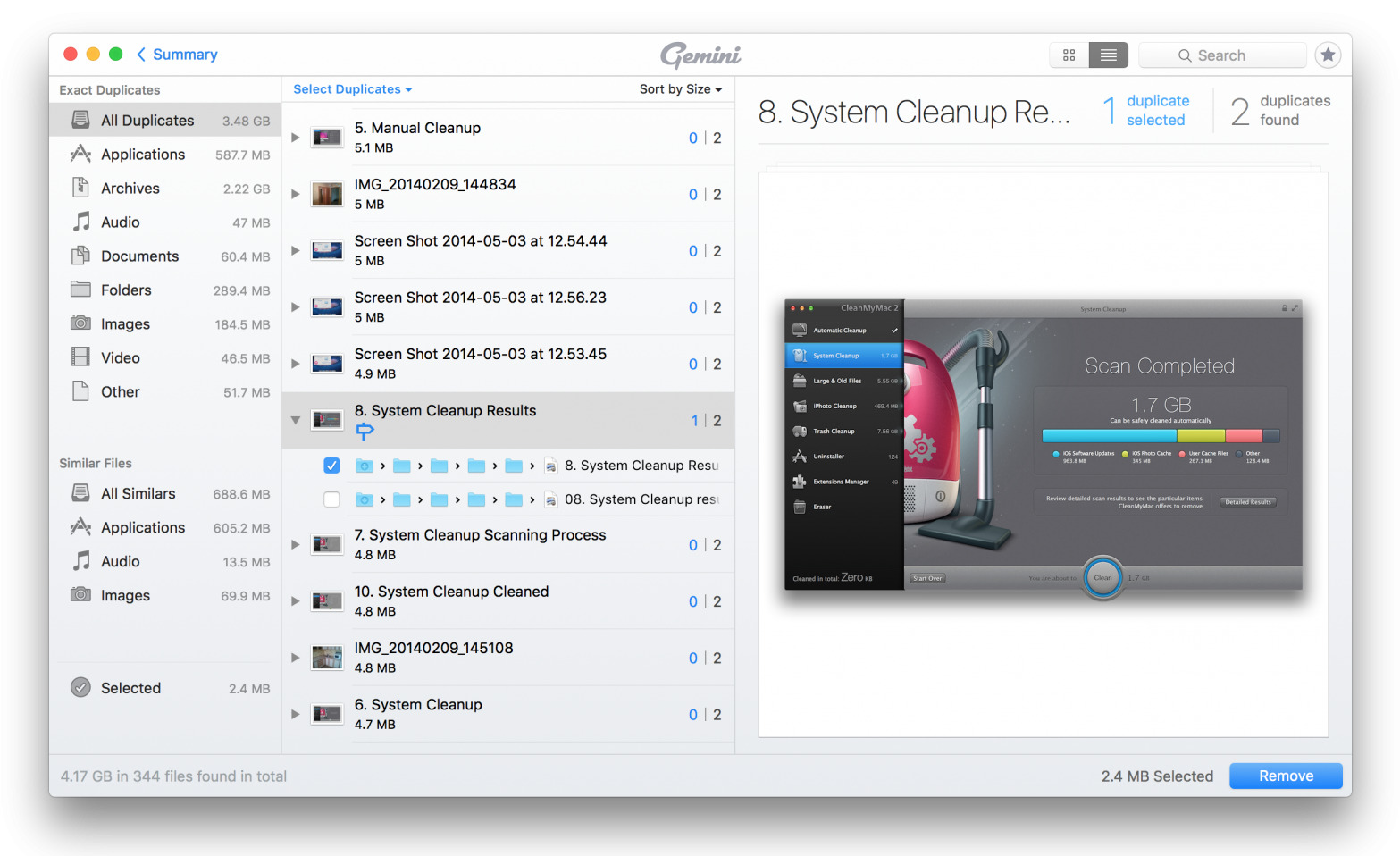Click Images icon under Similar Files
Viewport: 1400px width, 856px height.
(x=80, y=595)
